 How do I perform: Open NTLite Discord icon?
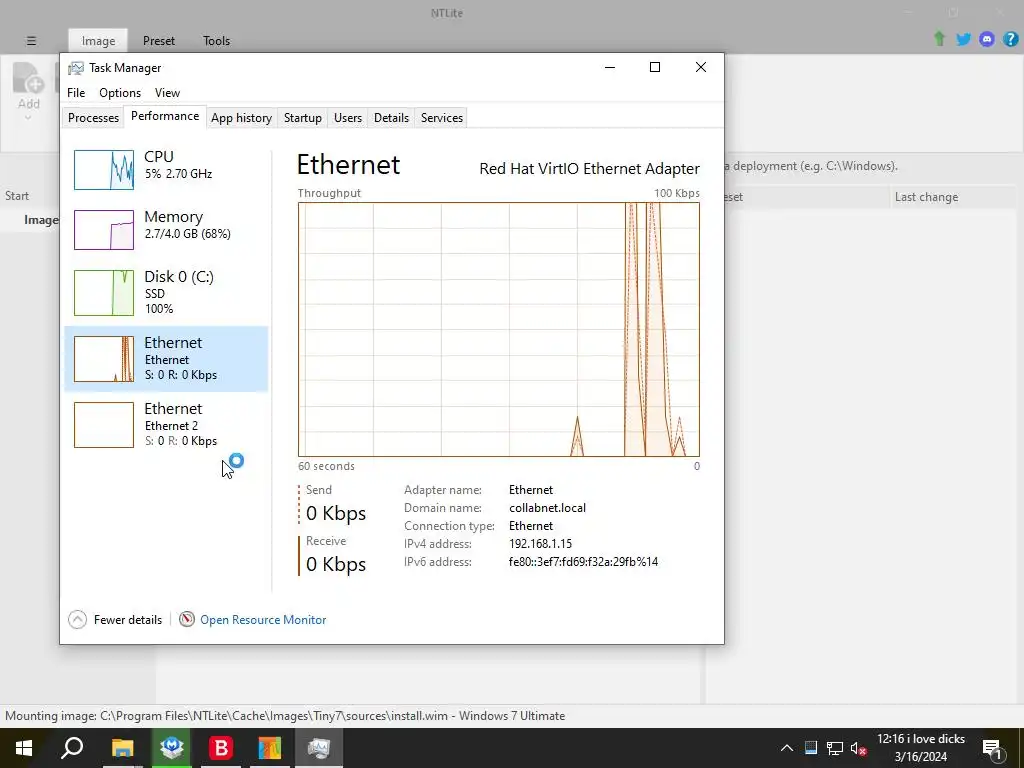987,39
